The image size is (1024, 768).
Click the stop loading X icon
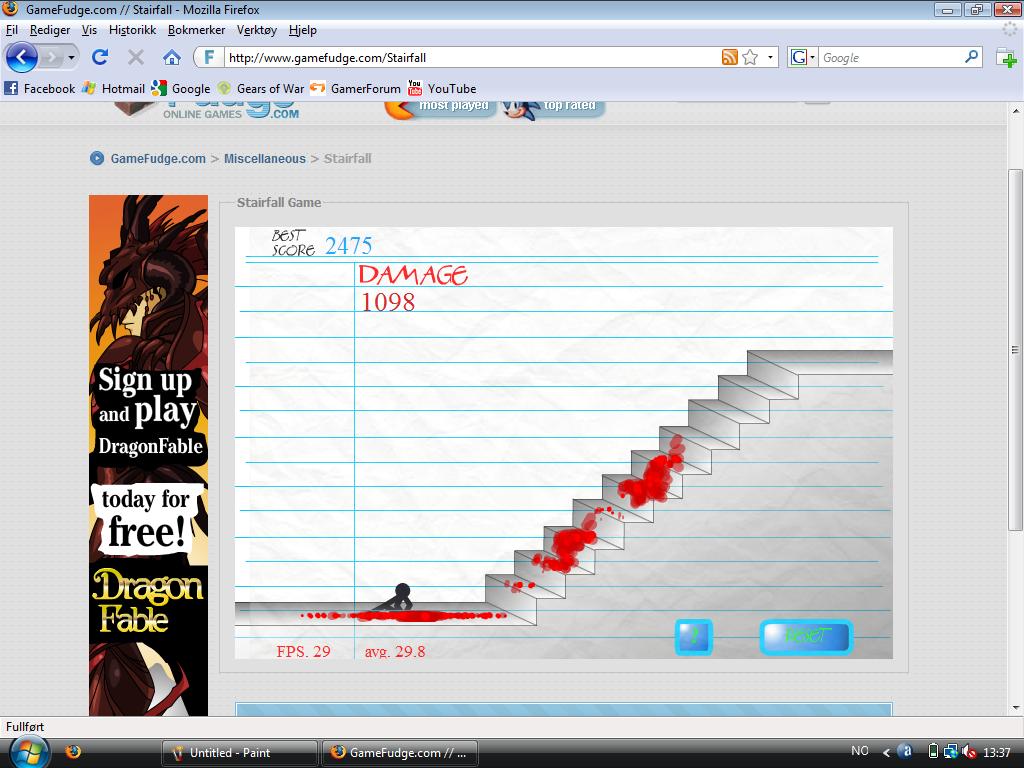[x=136, y=57]
